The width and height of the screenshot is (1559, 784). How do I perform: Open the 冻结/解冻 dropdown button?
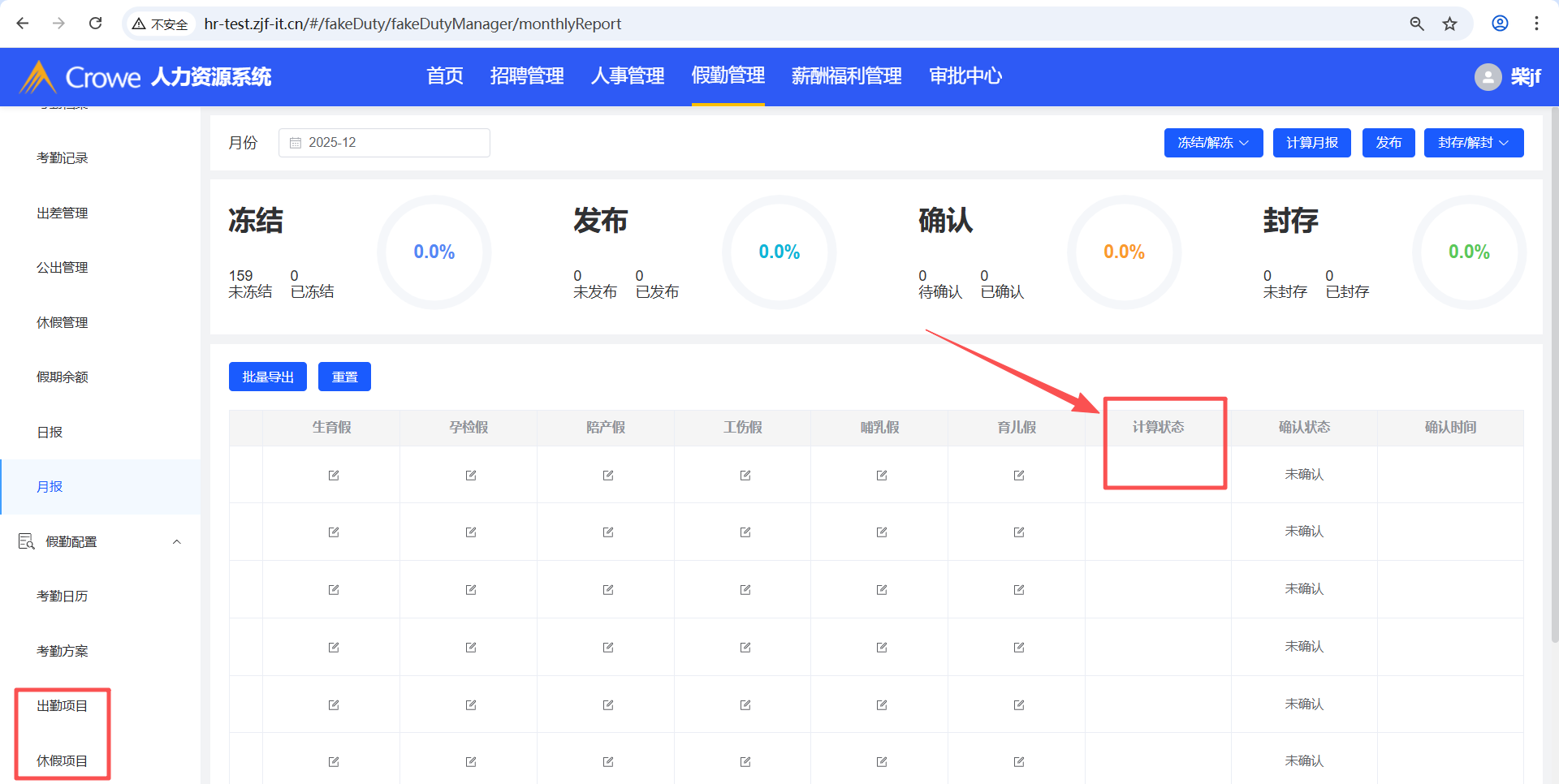tap(1213, 143)
